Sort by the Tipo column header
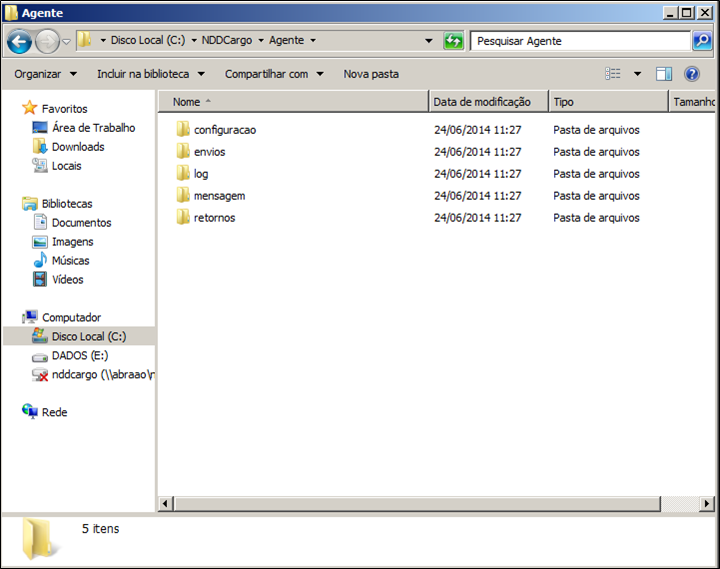 (608, 101)
